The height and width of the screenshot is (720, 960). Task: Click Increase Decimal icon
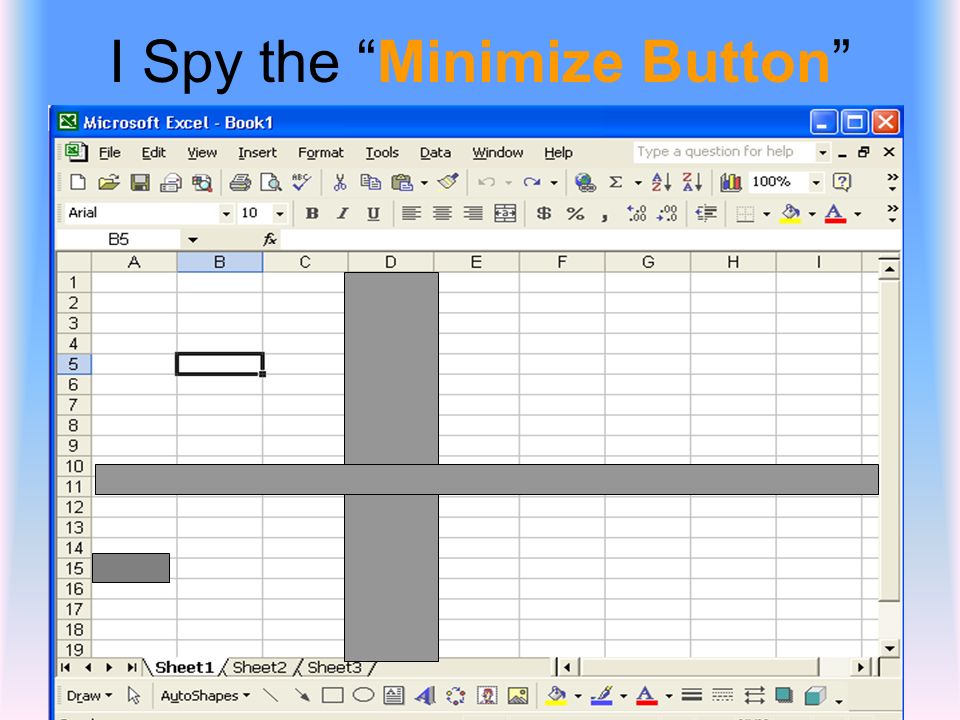637,213
